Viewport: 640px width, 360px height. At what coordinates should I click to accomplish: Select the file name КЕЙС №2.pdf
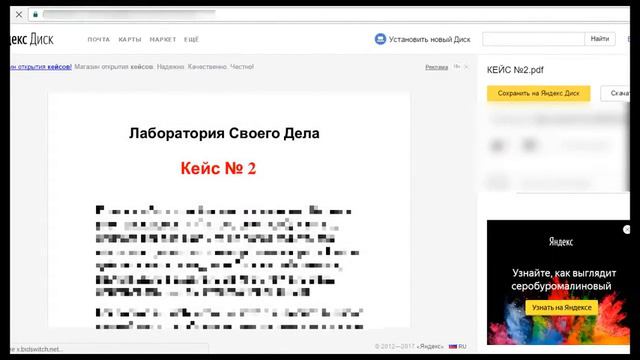pyautogui.click(x=515, y=70)
